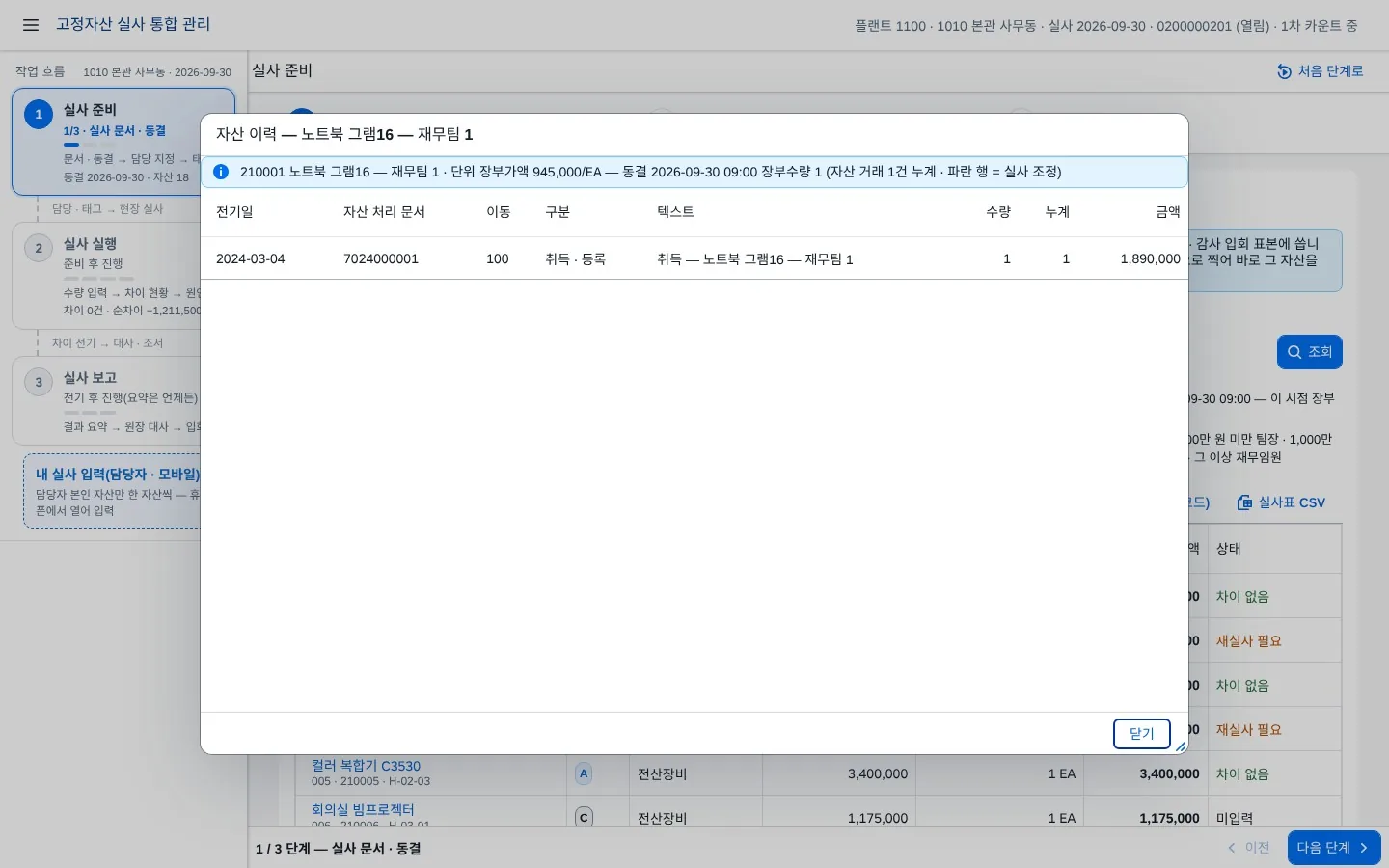The height and width of the screenshot is (868, 1389).
Task: Open the 실사 보고 workflow card
Action: tap(123, 401)
